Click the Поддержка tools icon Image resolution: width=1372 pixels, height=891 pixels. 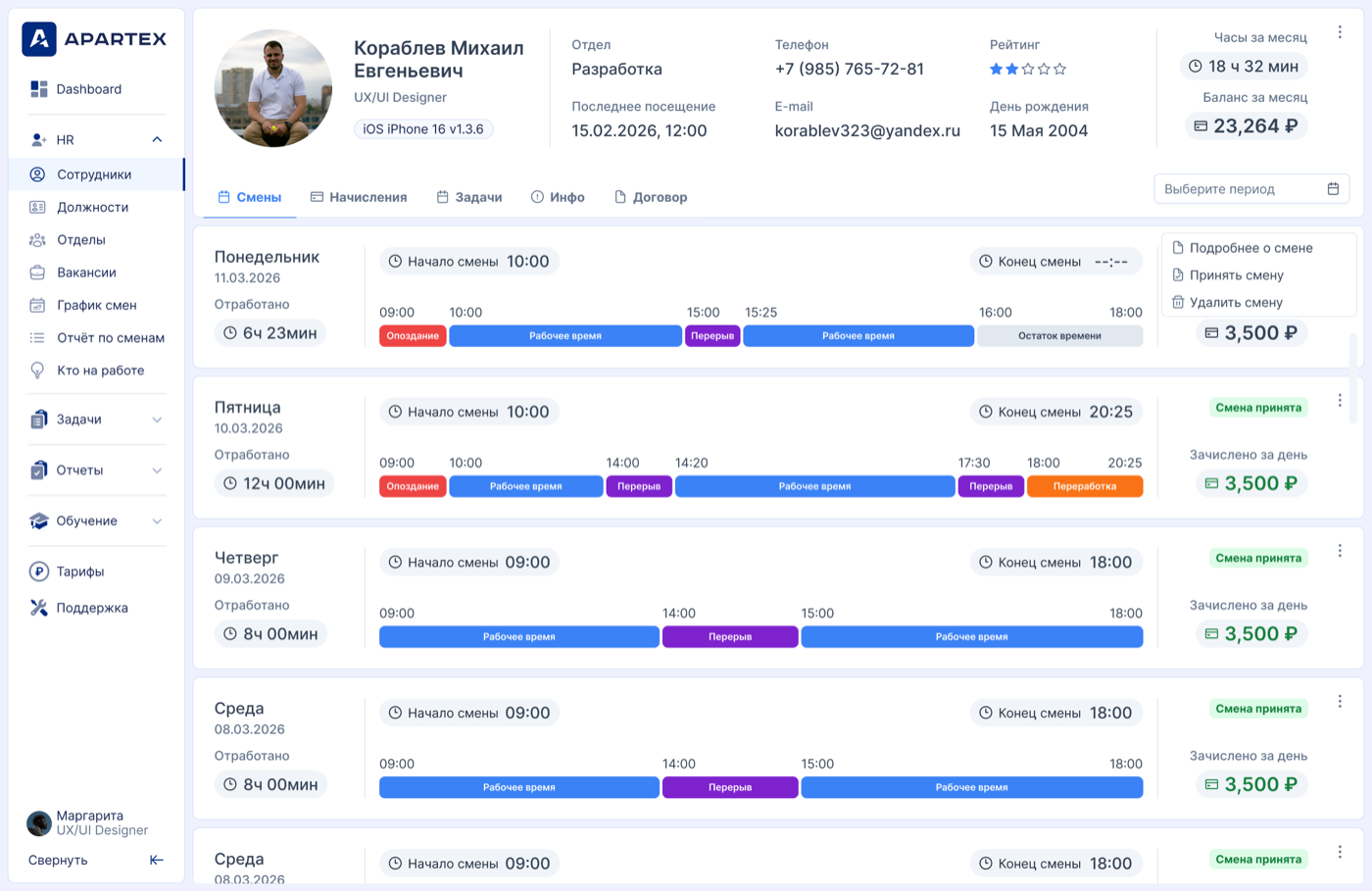(39, 608)
